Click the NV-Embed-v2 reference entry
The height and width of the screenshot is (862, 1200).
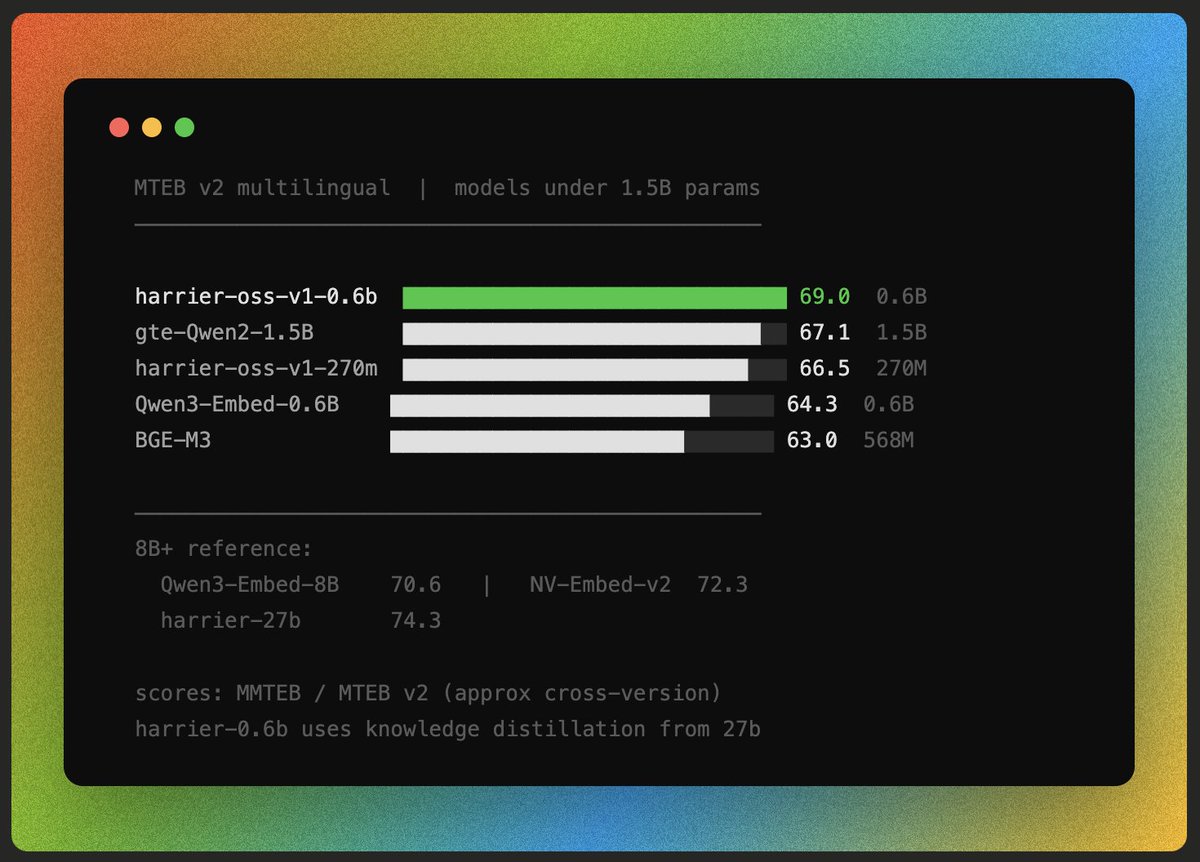pos(600,584)
